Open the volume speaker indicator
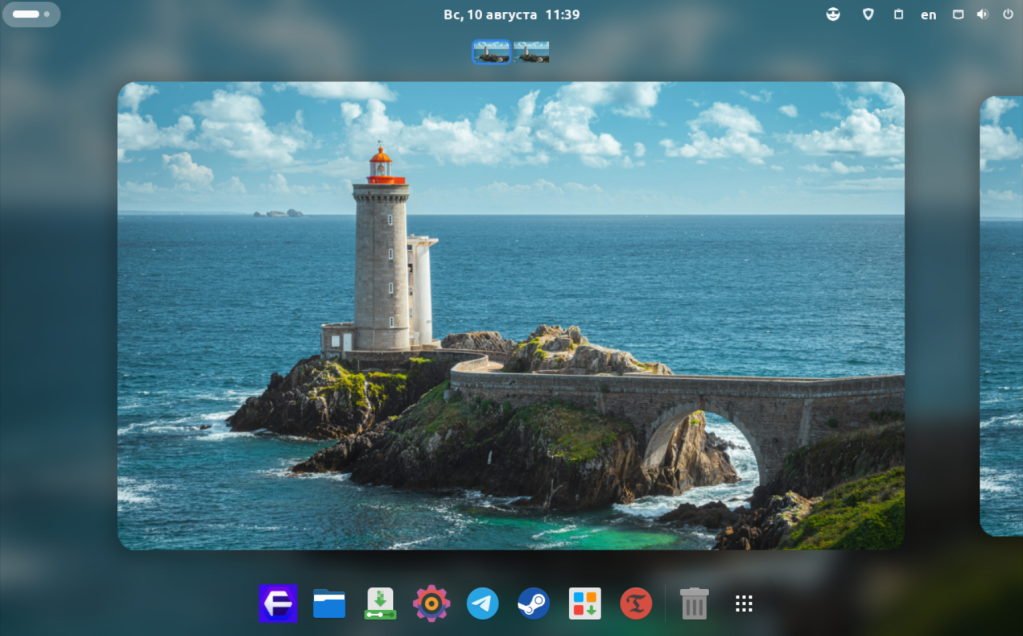The image size is (1023, 636). coord(983,14)
